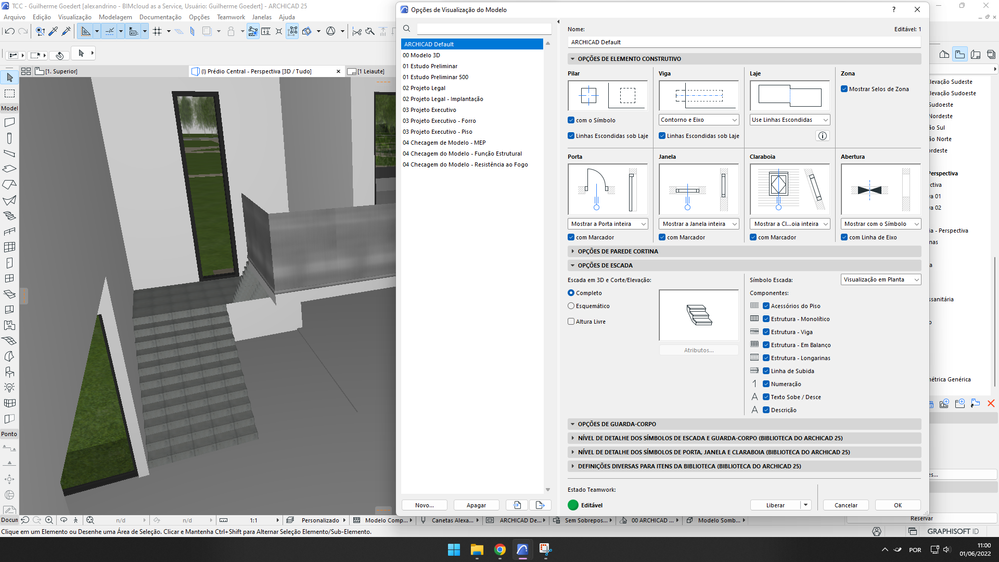
Task: Select the Wall tool in the toolbox
Action: click(x=9, y=123)
